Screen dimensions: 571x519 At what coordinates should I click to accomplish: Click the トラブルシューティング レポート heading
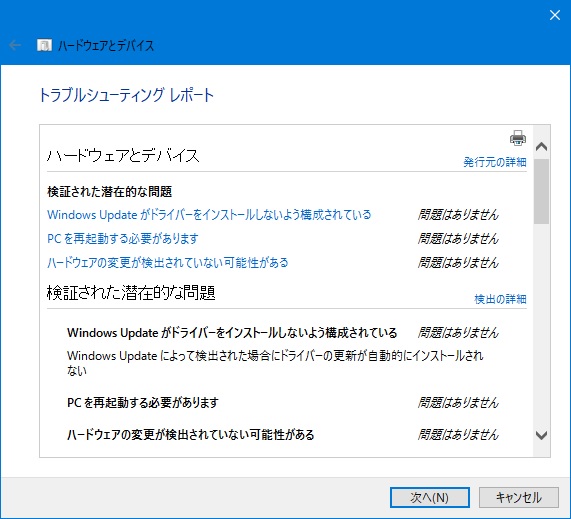[126, 95]
